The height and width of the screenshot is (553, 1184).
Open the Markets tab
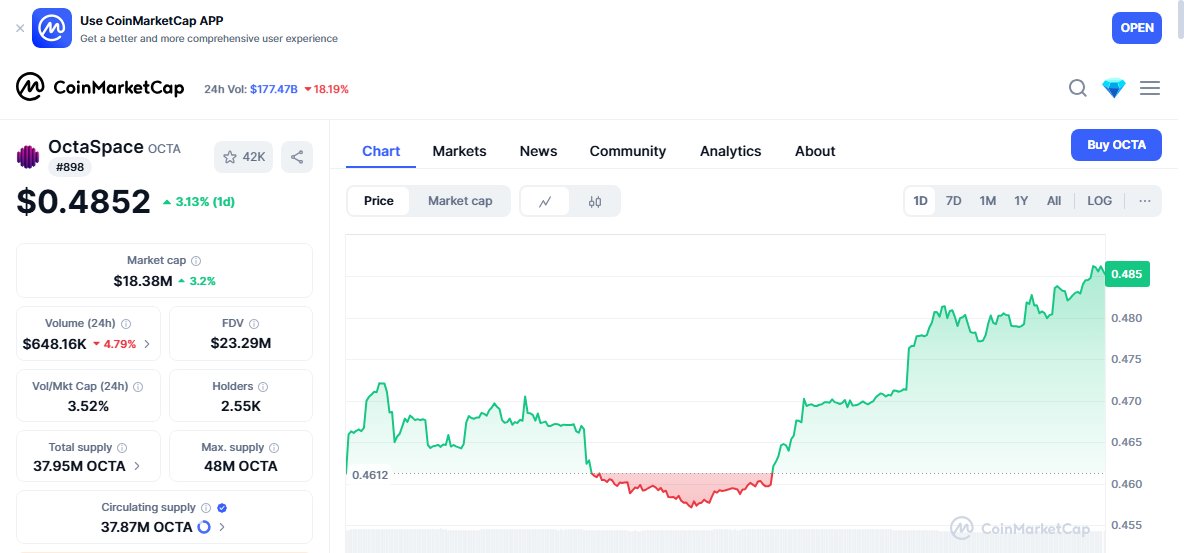(x=459, y=151)
